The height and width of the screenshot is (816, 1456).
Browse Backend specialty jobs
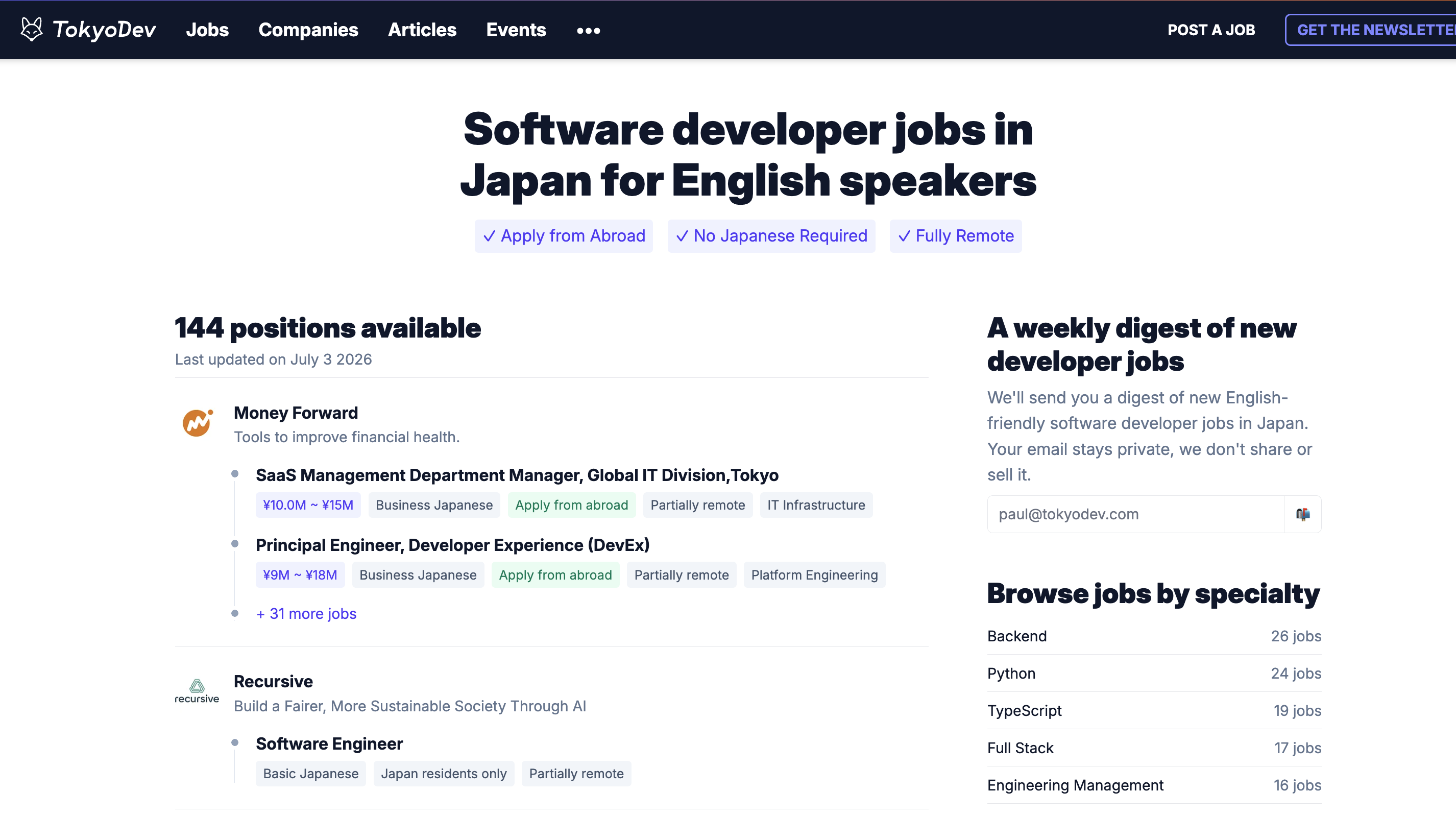click(x=1154, y=636)
